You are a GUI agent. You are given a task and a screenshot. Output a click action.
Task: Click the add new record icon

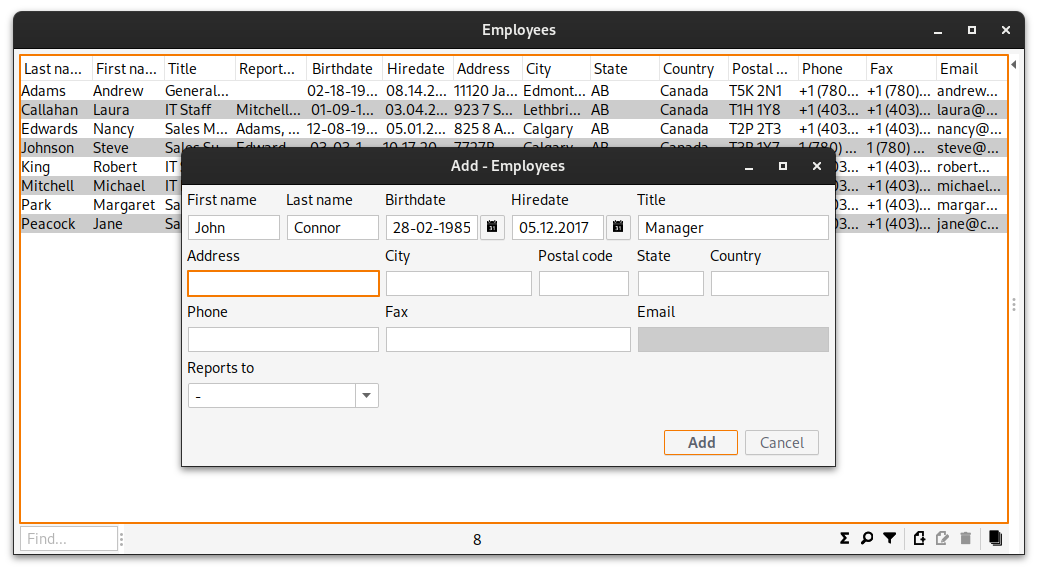click(920, 539)
